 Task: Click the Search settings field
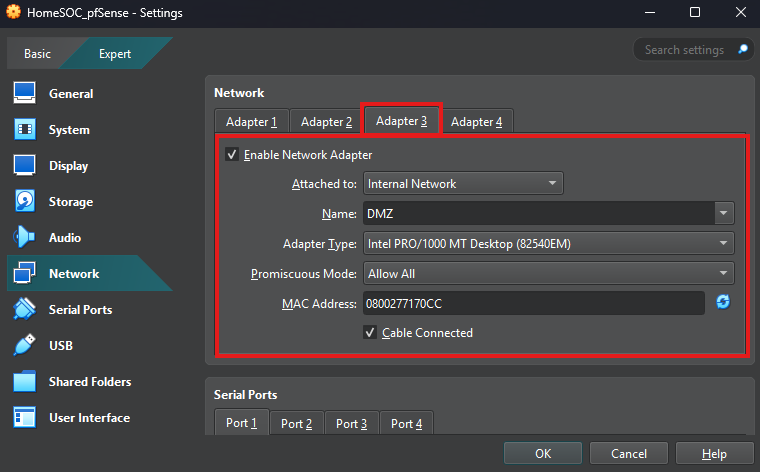pyautogui.click(x=688, y=49)
